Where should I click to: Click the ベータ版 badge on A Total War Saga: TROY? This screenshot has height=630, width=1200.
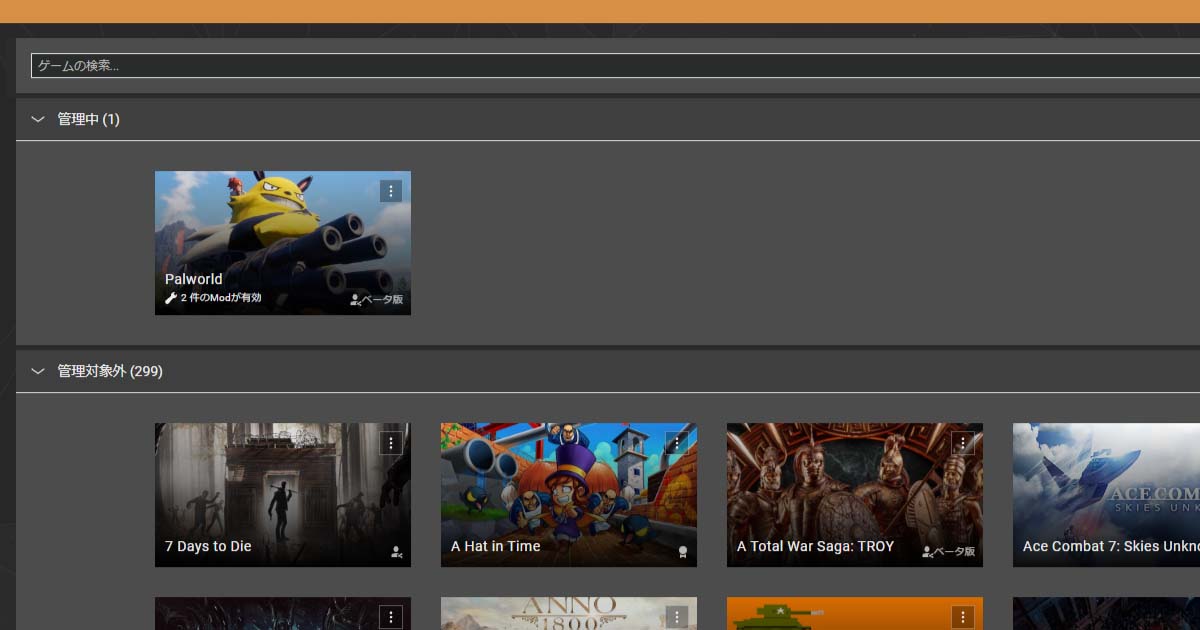(x=949, y=551)
